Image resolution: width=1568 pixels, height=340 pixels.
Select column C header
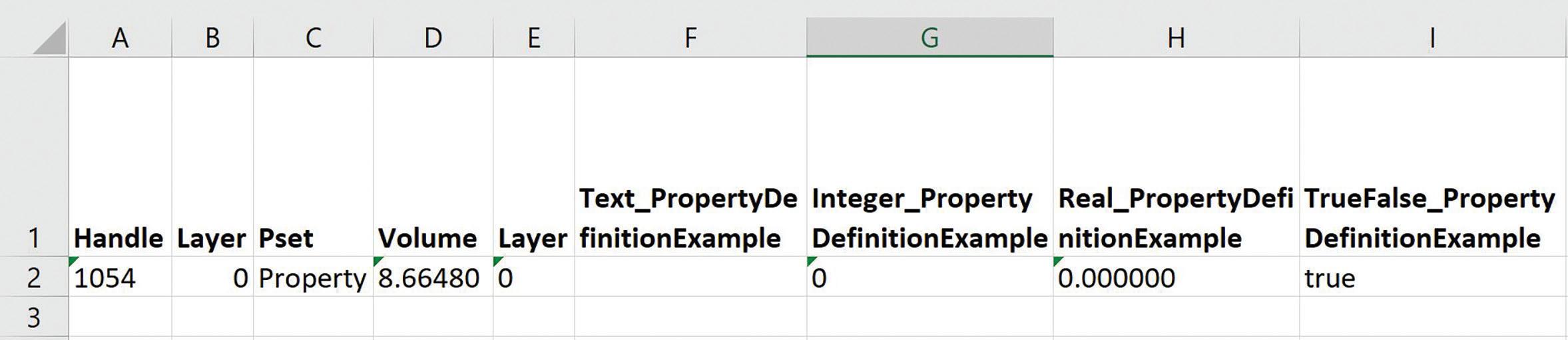[313, 39]
